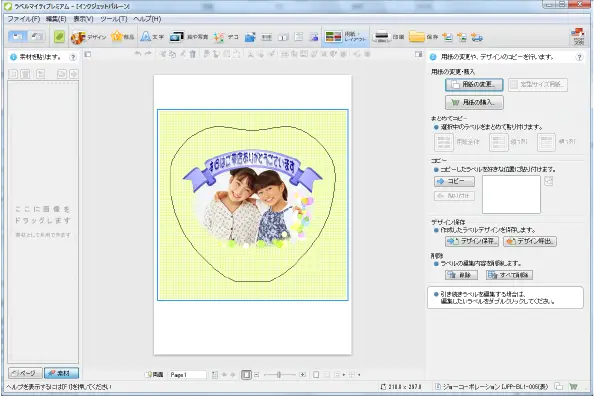Click the デザイン呼出 button
594x396 pixels.
click(x=530, y=241)
